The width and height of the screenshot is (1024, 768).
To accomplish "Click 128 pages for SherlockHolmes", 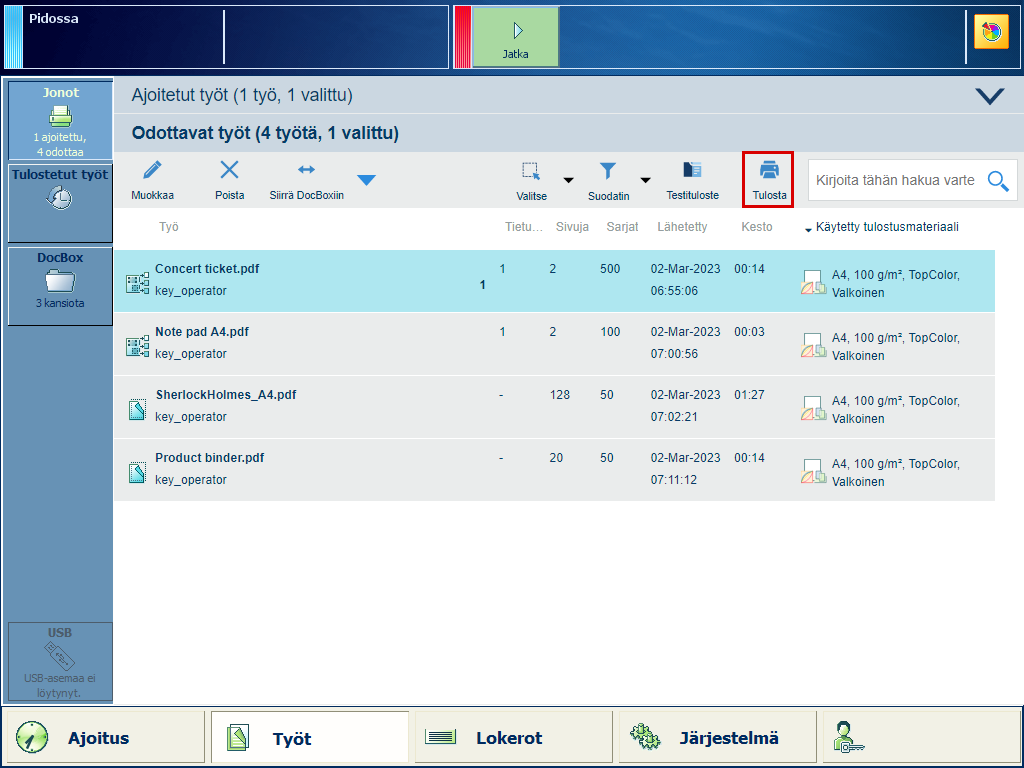I will pos(560,394).
